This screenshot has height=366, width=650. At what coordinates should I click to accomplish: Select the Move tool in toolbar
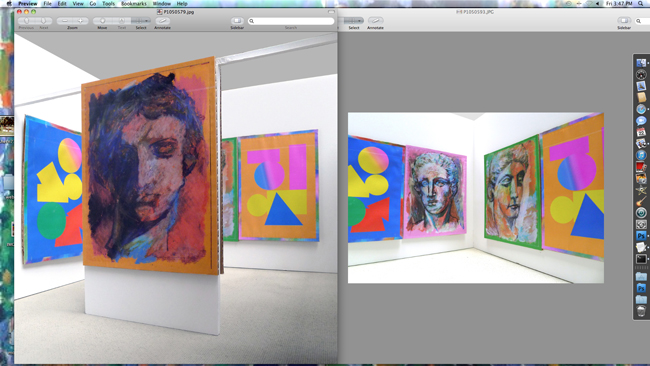click(102, 21)
